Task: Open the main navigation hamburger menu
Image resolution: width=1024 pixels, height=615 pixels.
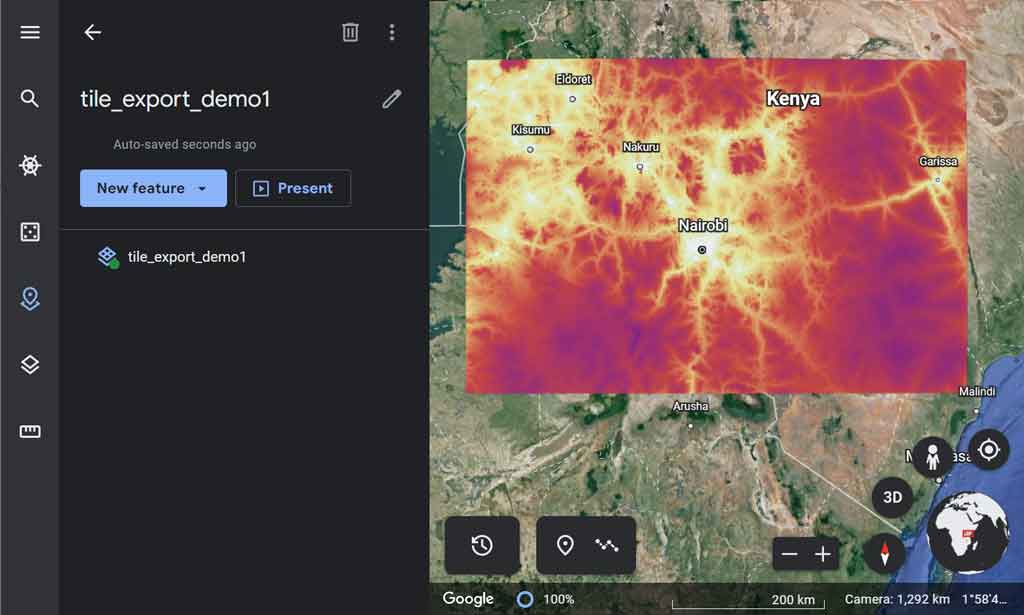Action: coord(29,31)
